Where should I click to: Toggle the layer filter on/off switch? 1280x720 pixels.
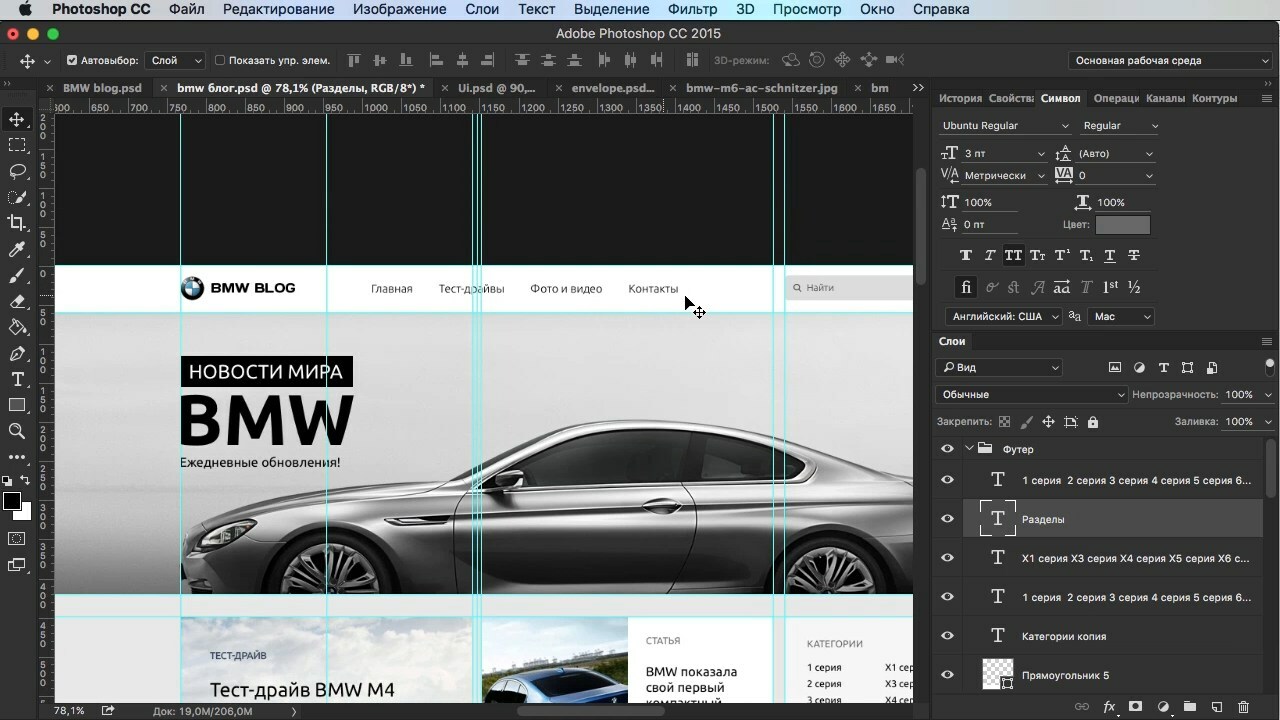coord(1270,366)
